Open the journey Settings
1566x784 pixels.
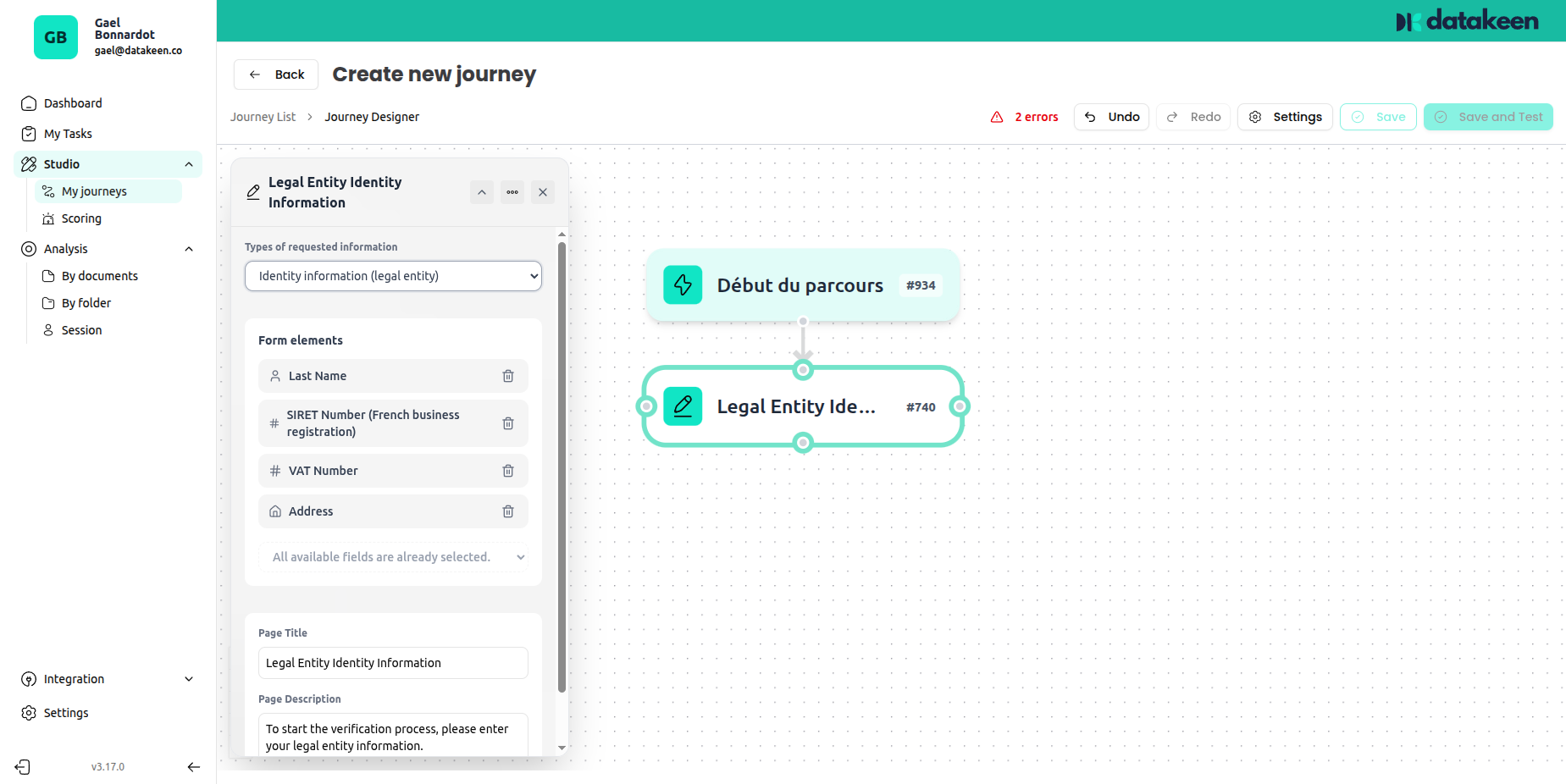coord(1285,117)
